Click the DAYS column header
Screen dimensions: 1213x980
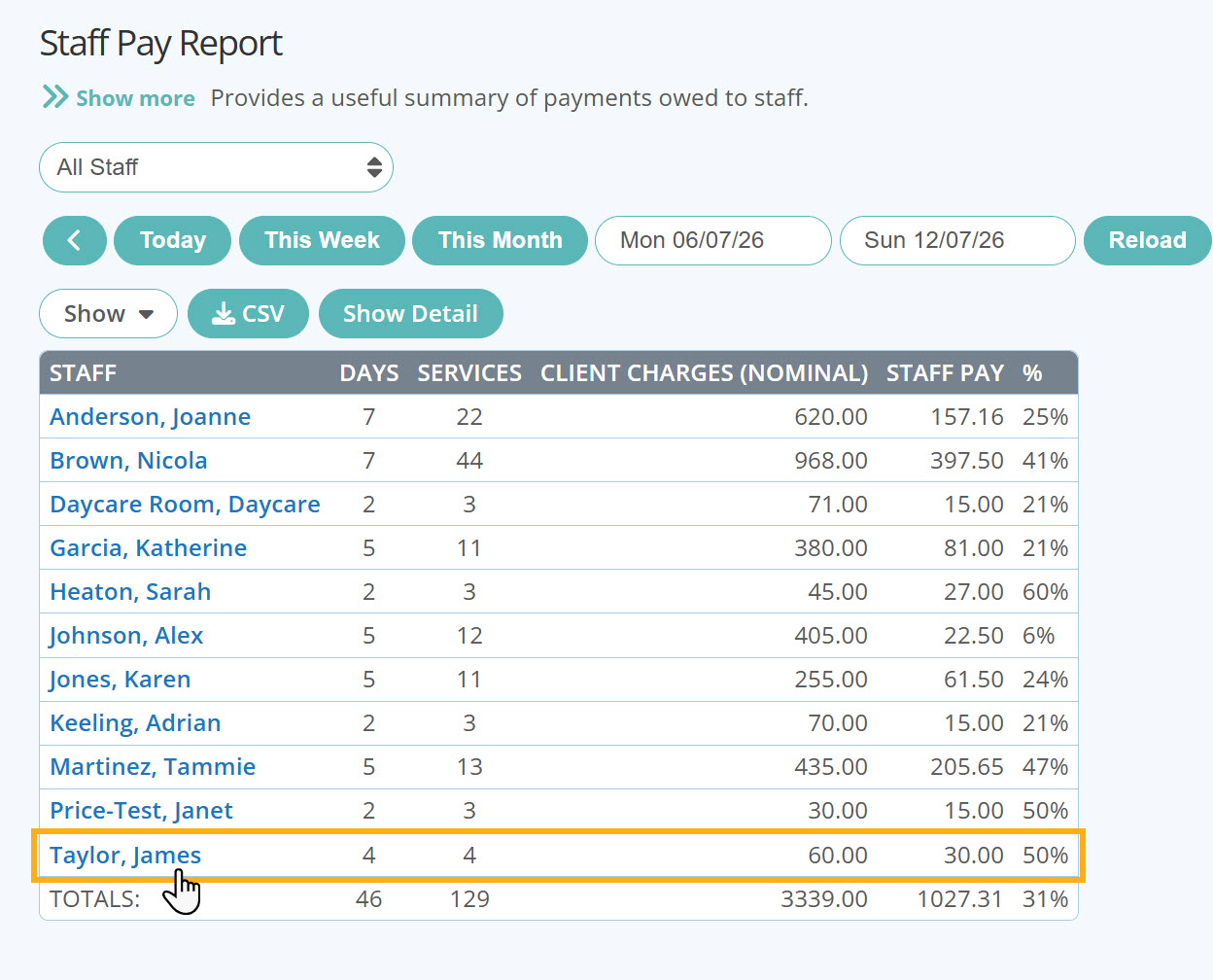pyautogui.click(x=369, y=373)
